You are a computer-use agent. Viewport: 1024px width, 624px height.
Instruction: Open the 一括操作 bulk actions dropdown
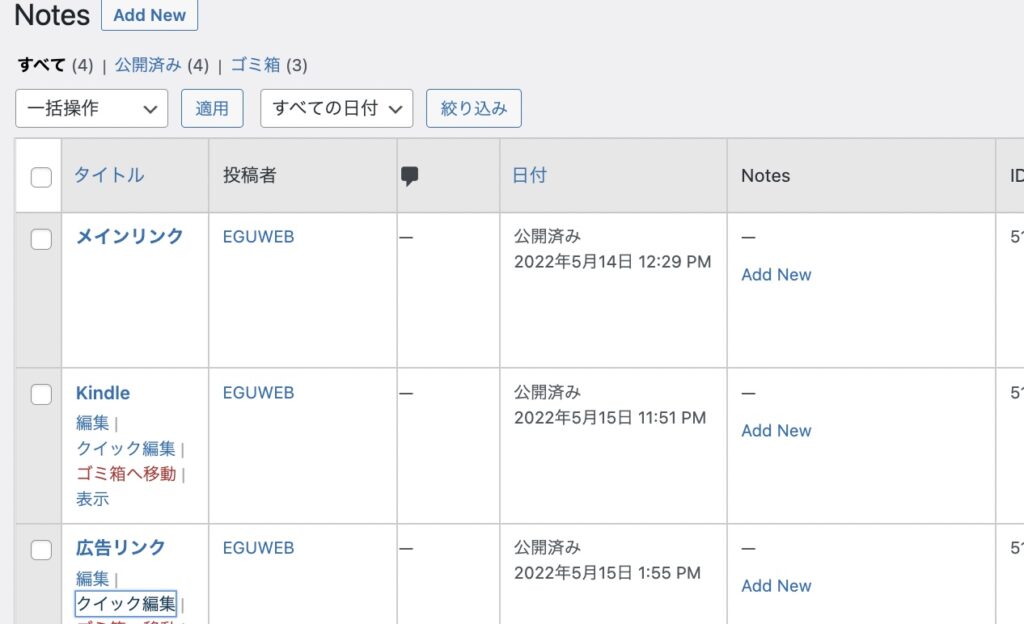91,108
